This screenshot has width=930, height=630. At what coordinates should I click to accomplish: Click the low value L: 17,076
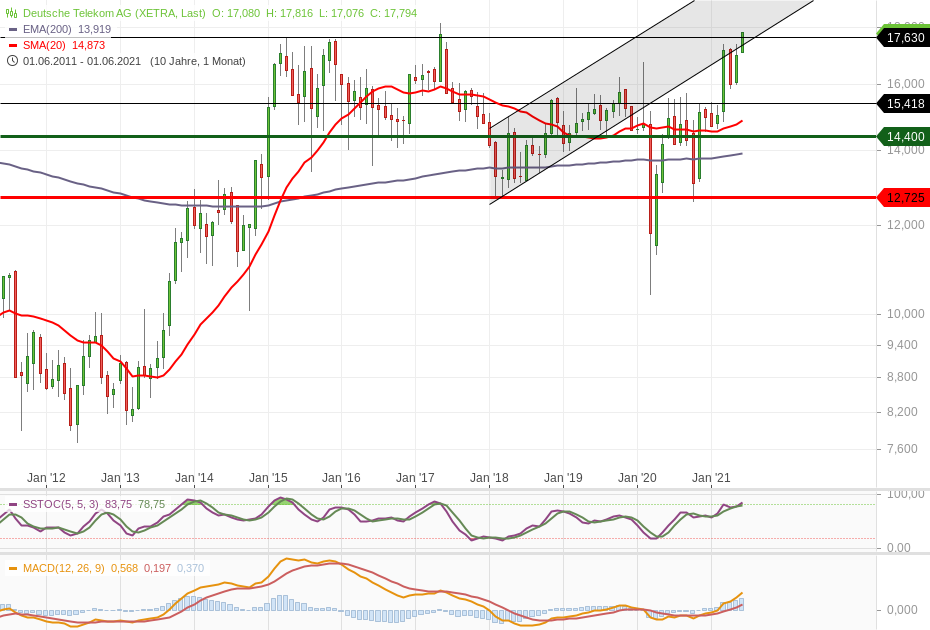341,13
